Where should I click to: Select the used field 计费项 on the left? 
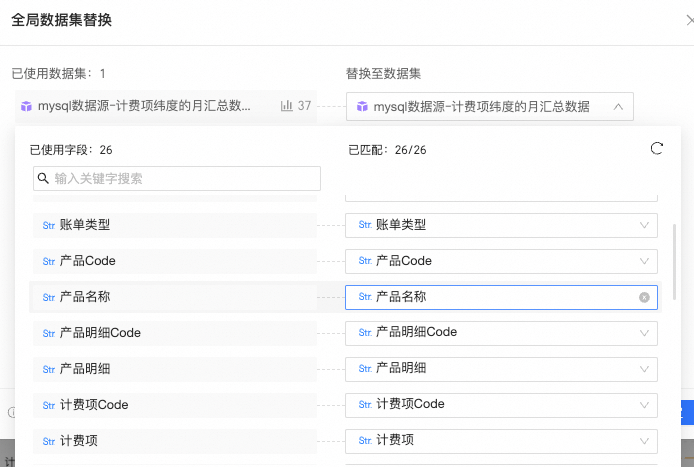(175, 441)
